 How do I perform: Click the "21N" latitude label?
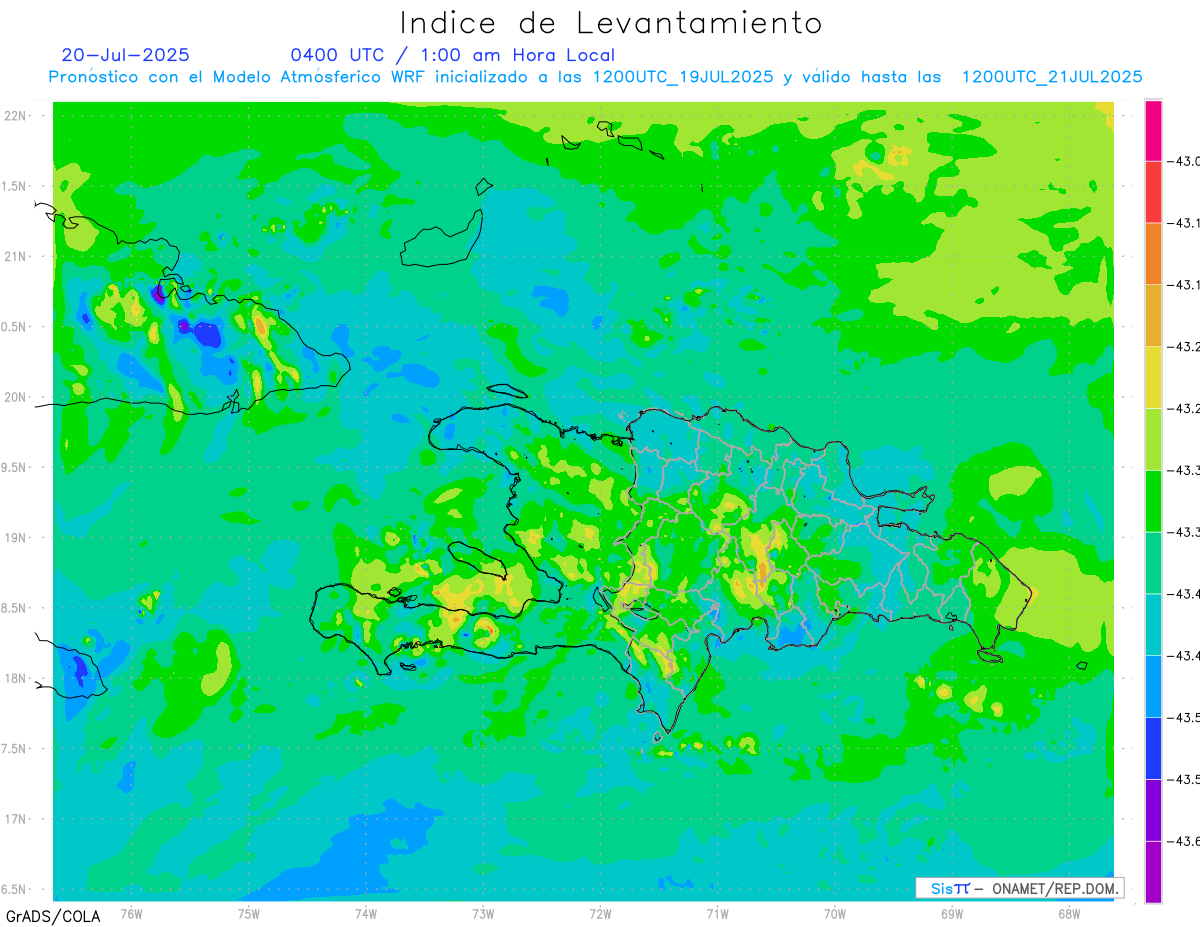[16, 256]
